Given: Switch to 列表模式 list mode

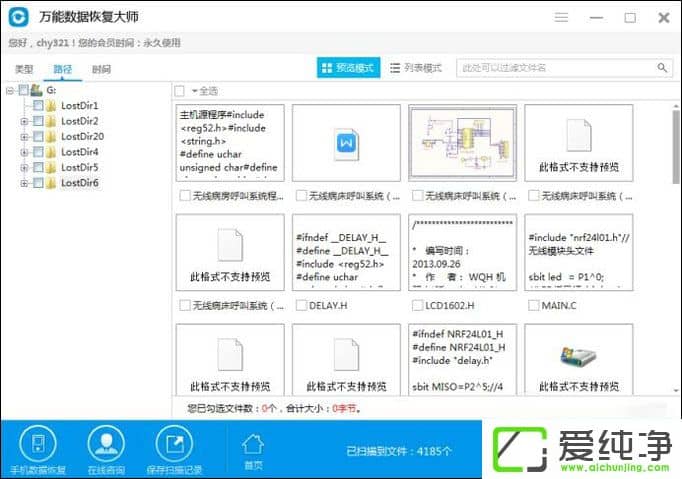Looking at the screenshot, I should (x=415, y=68).
